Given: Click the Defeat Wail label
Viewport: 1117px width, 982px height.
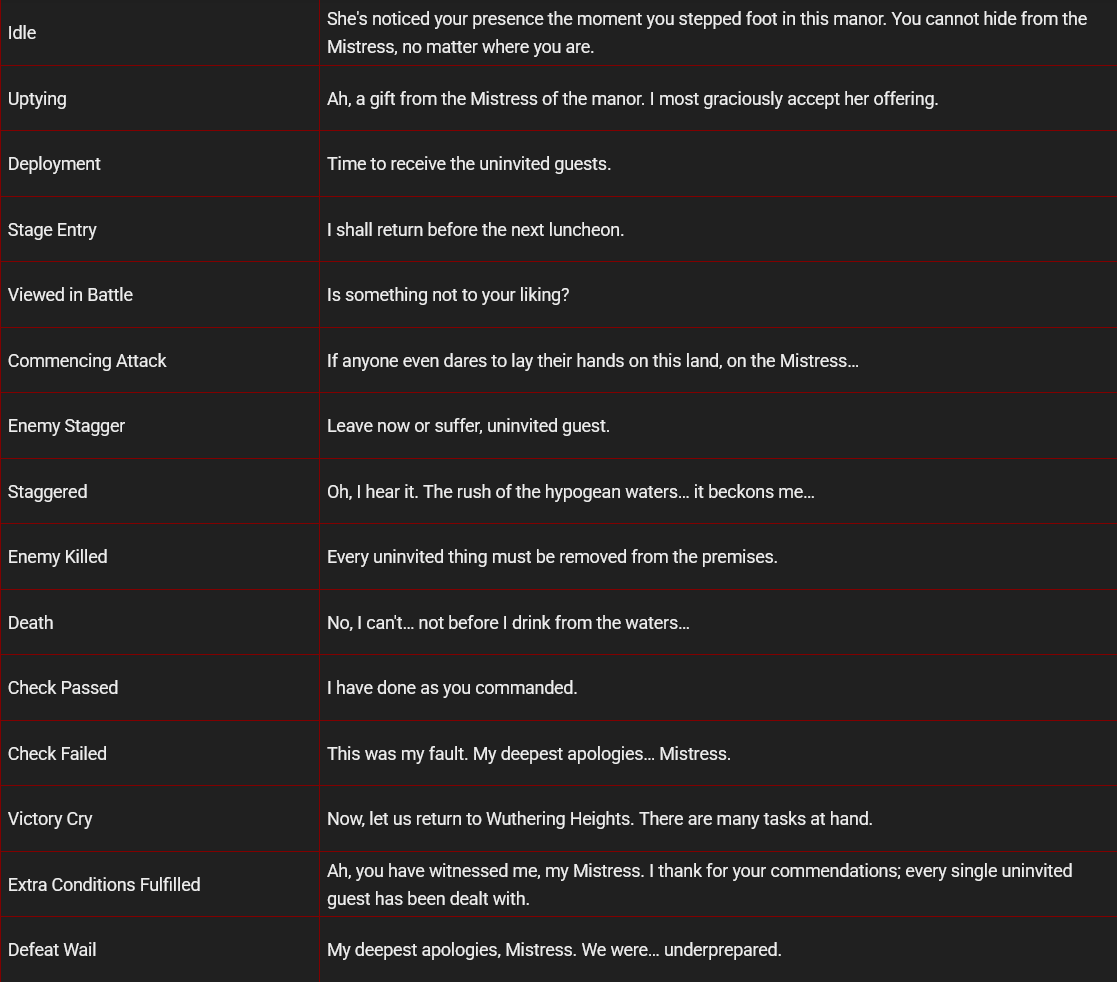Looking at the screenshot, I should click(x=52, y=950).
